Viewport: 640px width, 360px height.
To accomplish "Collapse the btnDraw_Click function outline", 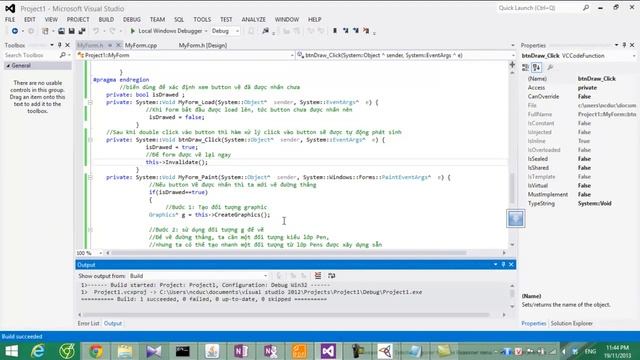I will click(x=90, y=140).
